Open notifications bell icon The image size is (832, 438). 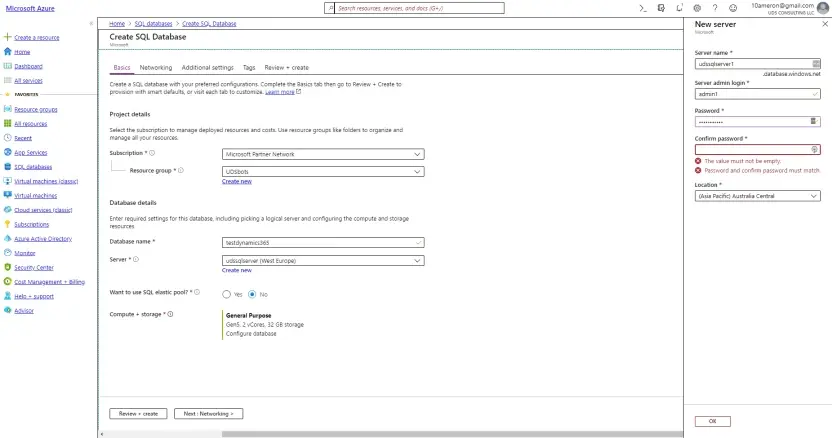(679, 8)
